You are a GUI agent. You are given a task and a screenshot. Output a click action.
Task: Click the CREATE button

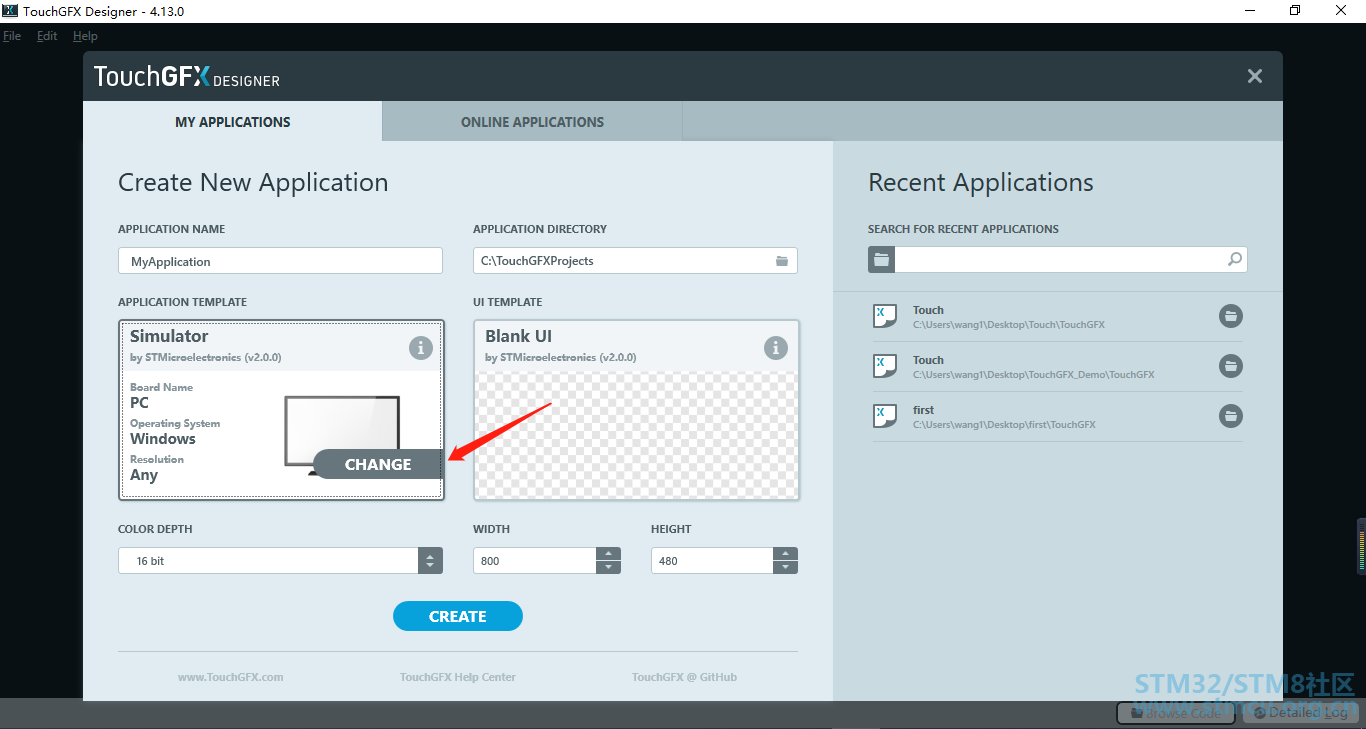pos(458,616)
